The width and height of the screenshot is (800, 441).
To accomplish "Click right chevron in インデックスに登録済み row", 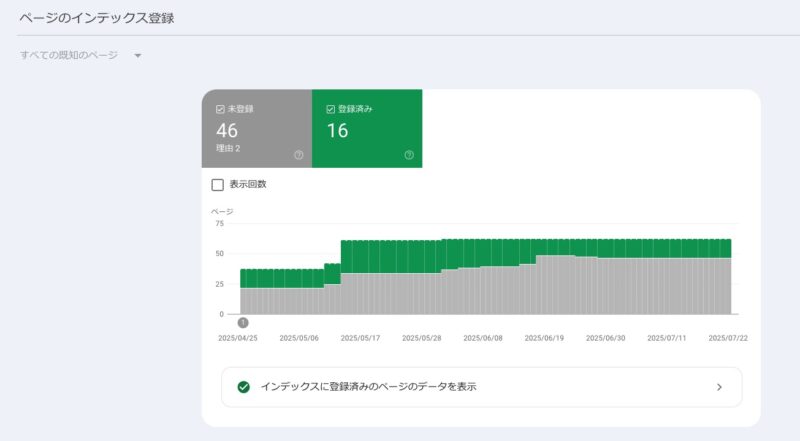I will 719,387.
